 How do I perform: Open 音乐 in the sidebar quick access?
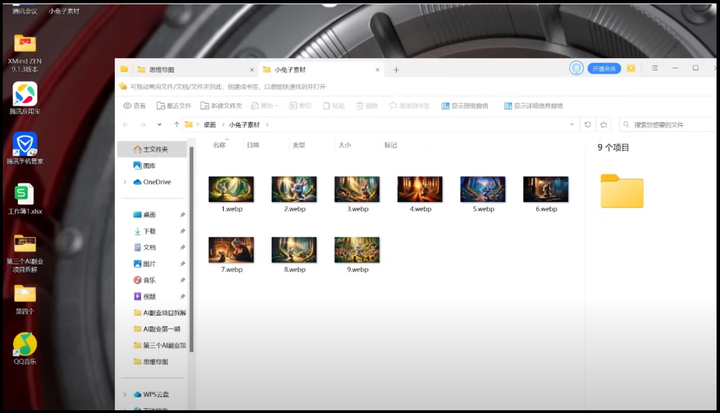[x=144, y=280]
